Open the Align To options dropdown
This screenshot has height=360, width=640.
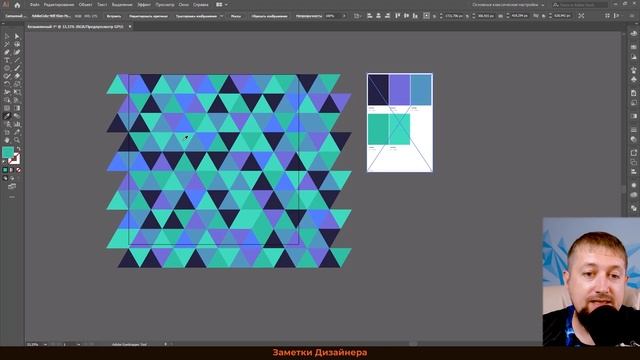[x=358, y=16]
